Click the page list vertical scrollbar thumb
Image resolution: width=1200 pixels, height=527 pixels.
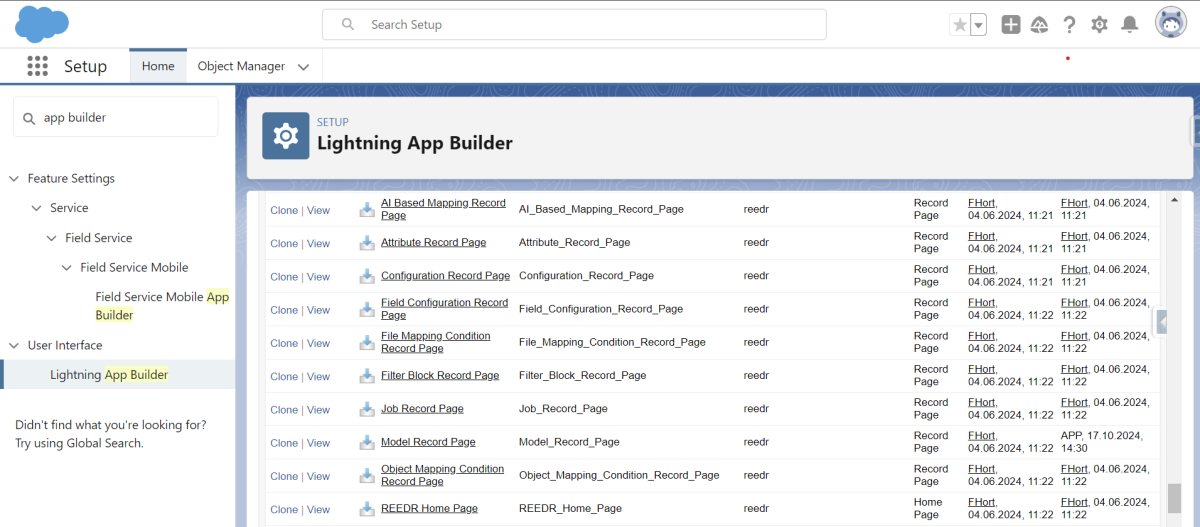pos(1174,498)
